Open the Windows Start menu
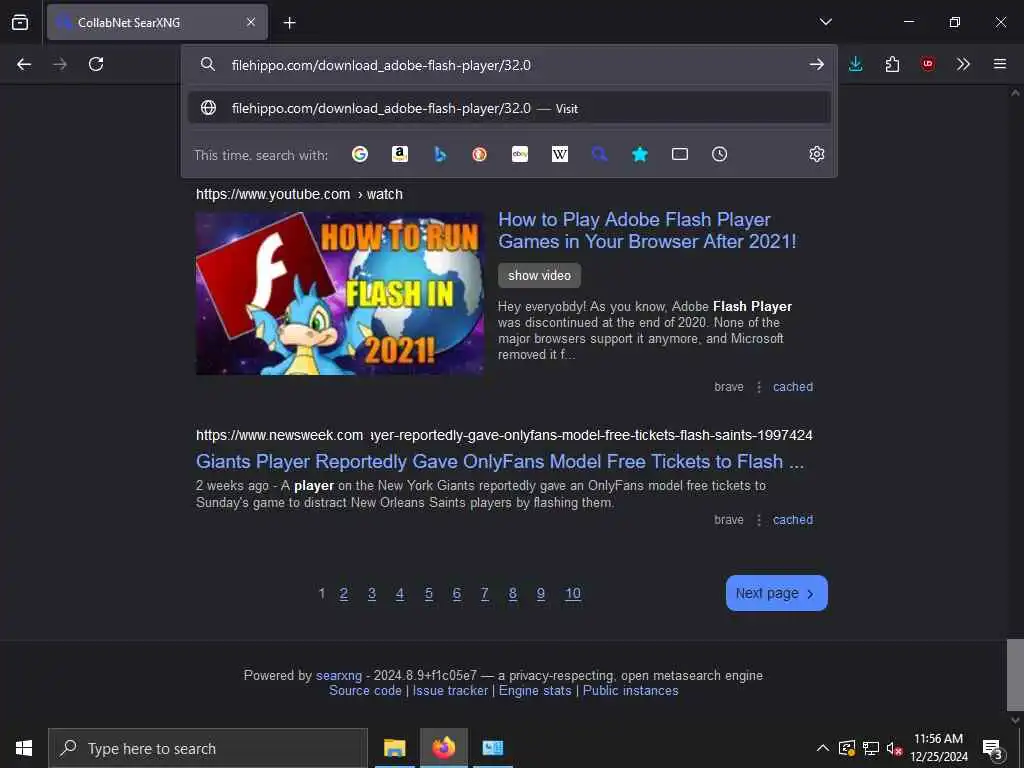The height and width of the screenshot is (768, 1024). [x=24, y=748]
